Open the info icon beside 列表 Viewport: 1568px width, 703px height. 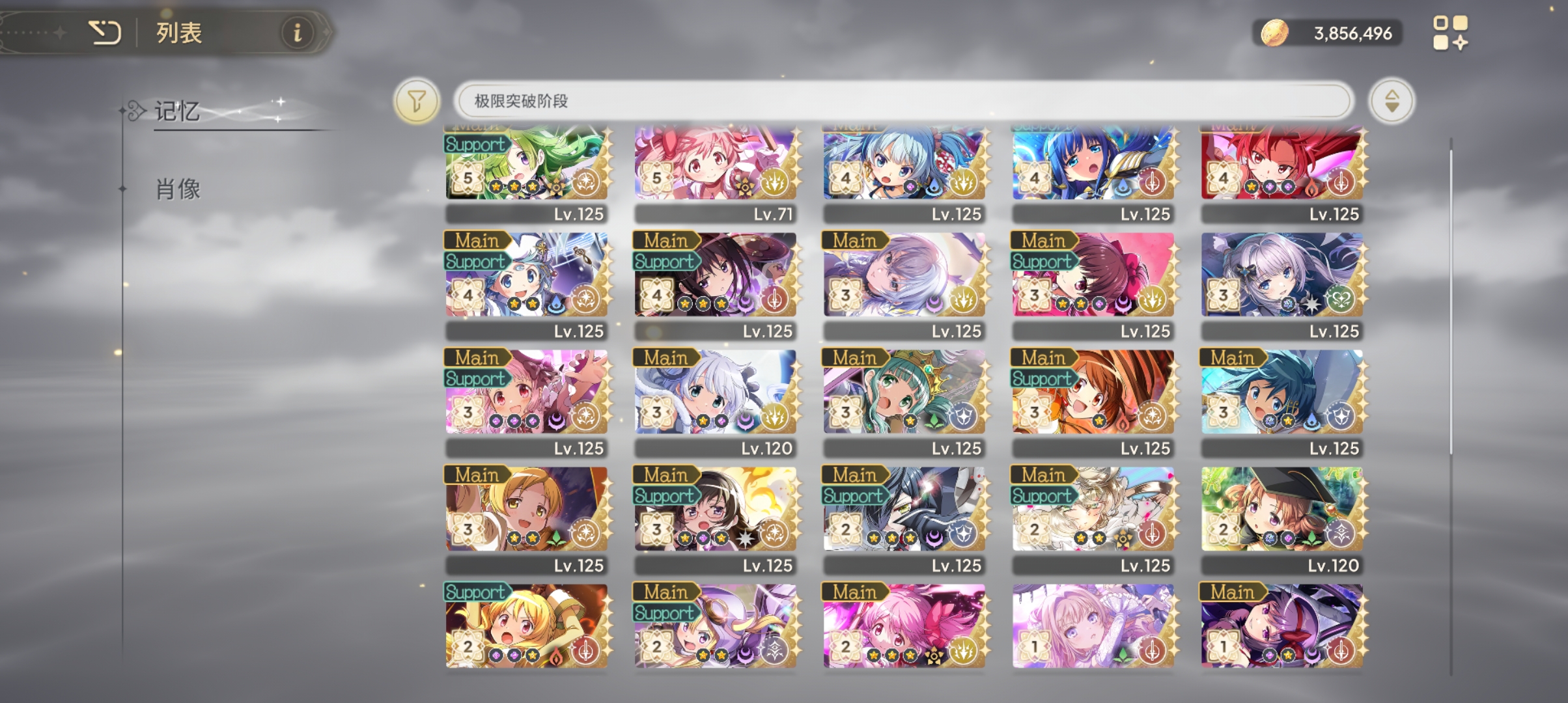298,32
